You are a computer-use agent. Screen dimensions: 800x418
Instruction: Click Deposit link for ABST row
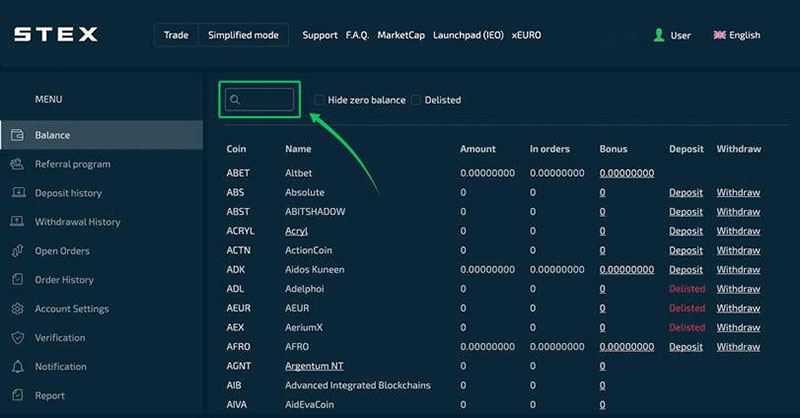(x=686, y=211)
